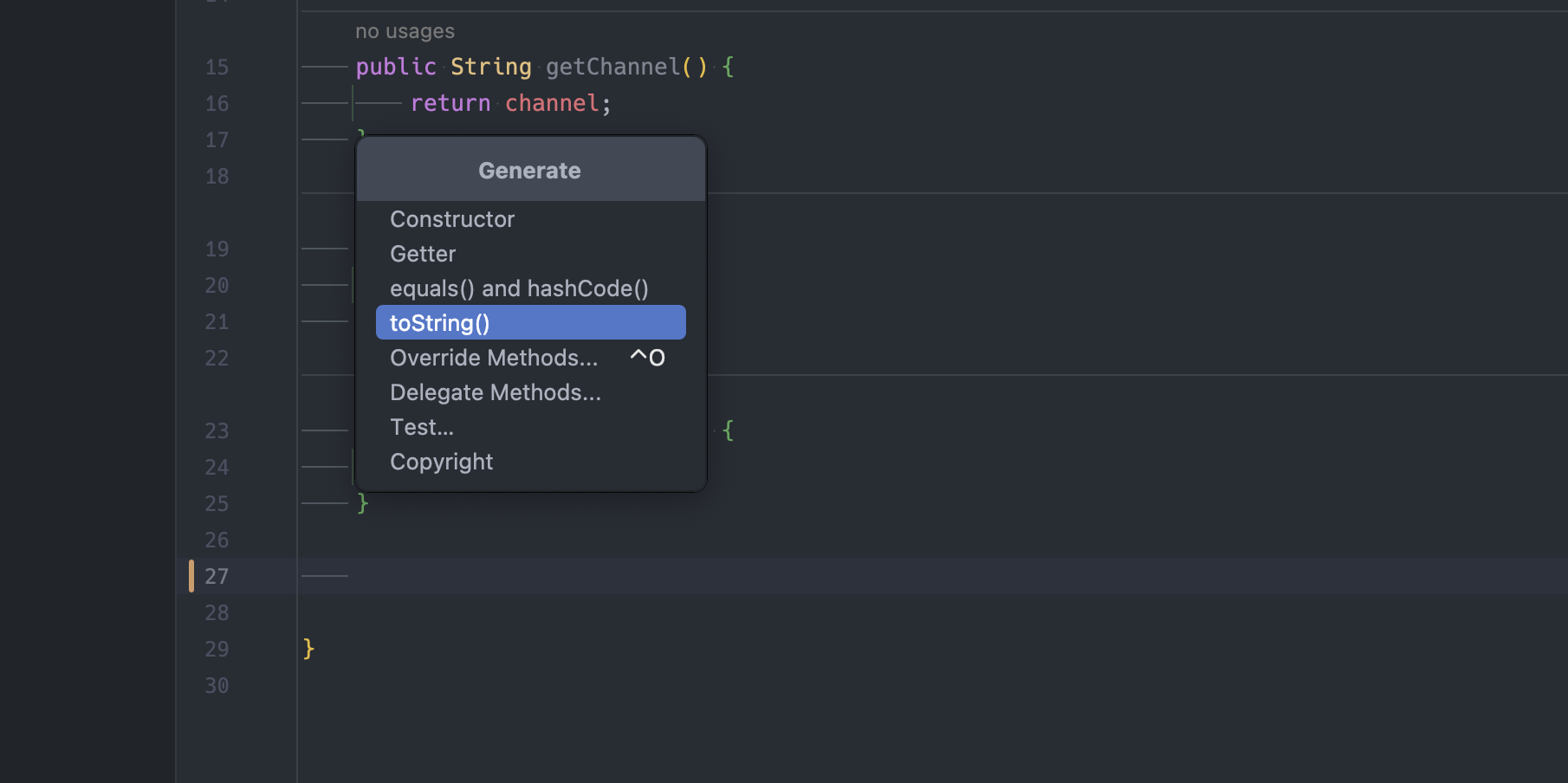Open Override Methods dialog
The width and height of the screenshot is (1568, 783).
(x=493, y=357)
